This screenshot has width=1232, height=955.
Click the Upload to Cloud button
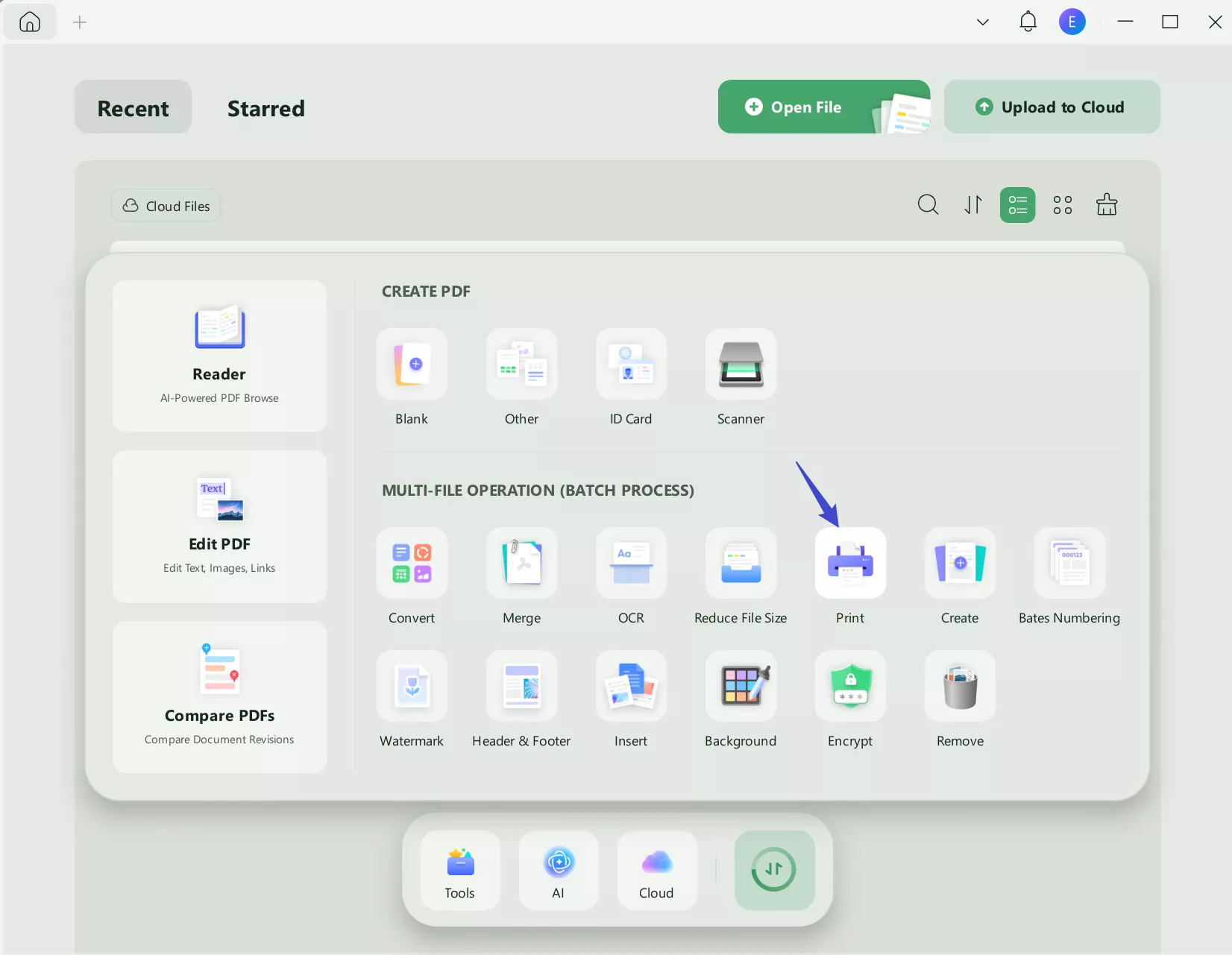[1052, 107]
